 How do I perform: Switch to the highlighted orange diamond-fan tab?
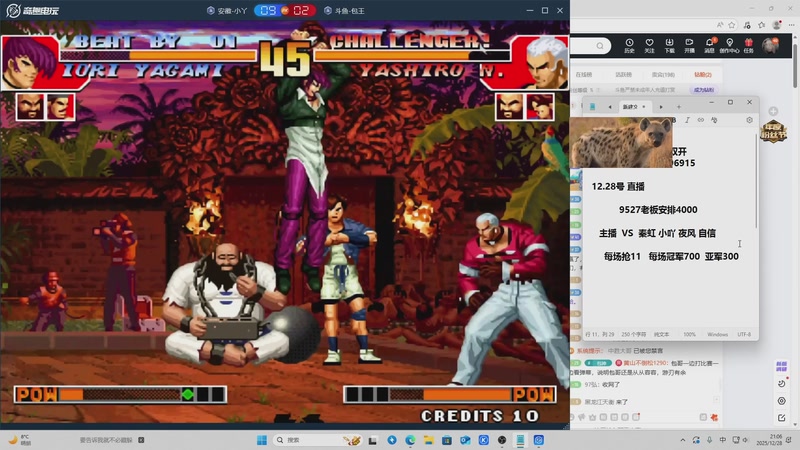[x=703, y=74]
